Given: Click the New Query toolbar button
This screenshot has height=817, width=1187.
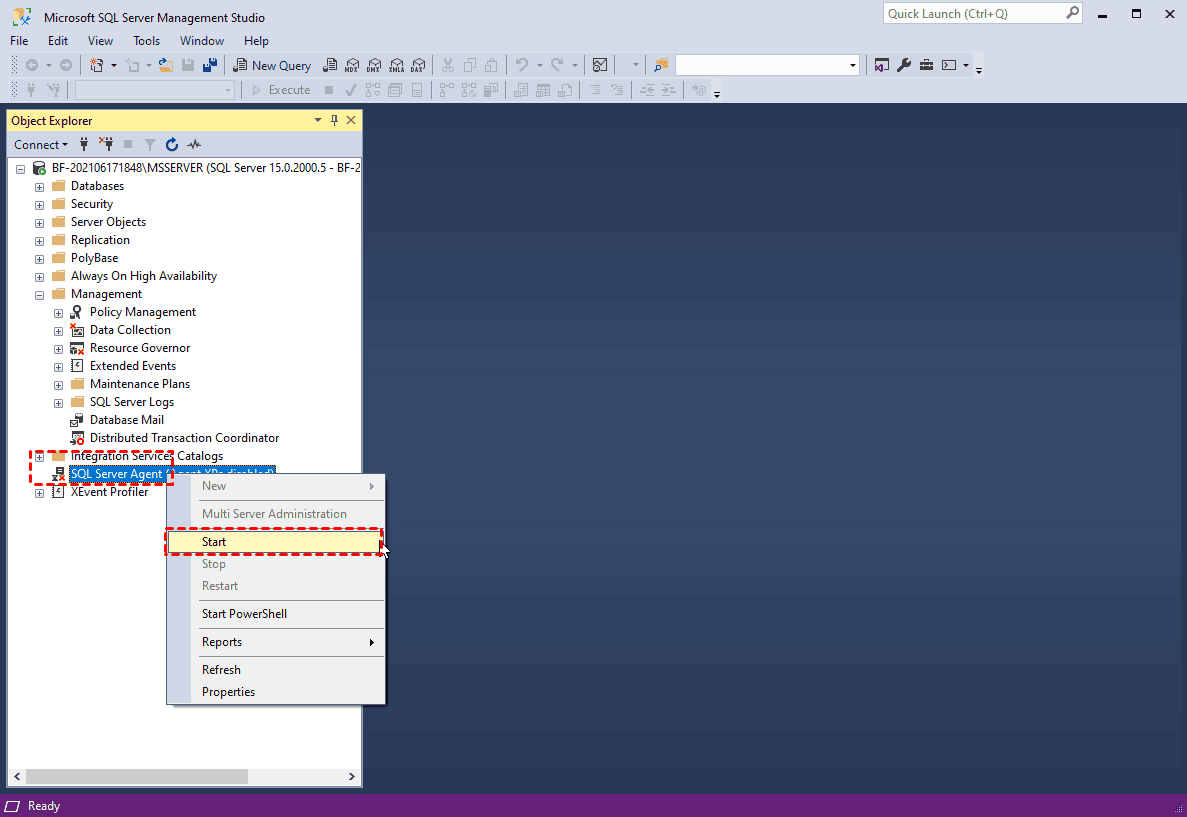Looking at the screenshot, I should pos(272,66).
